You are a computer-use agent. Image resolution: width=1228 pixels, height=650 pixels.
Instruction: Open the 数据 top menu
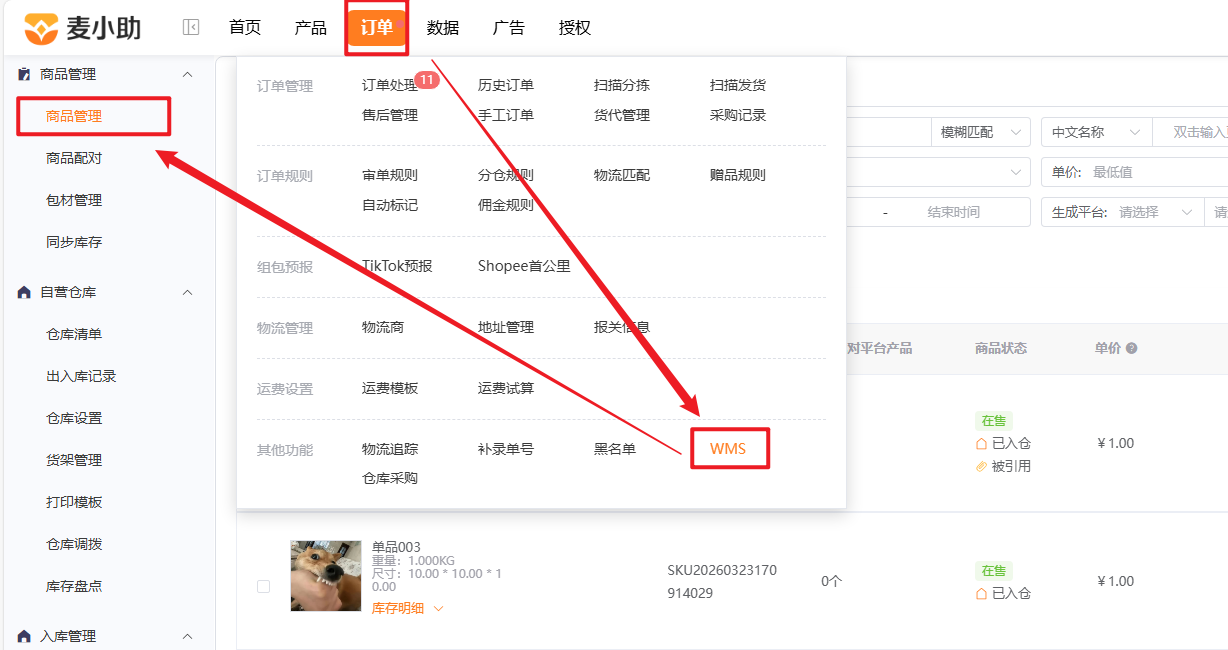(443, 28)
